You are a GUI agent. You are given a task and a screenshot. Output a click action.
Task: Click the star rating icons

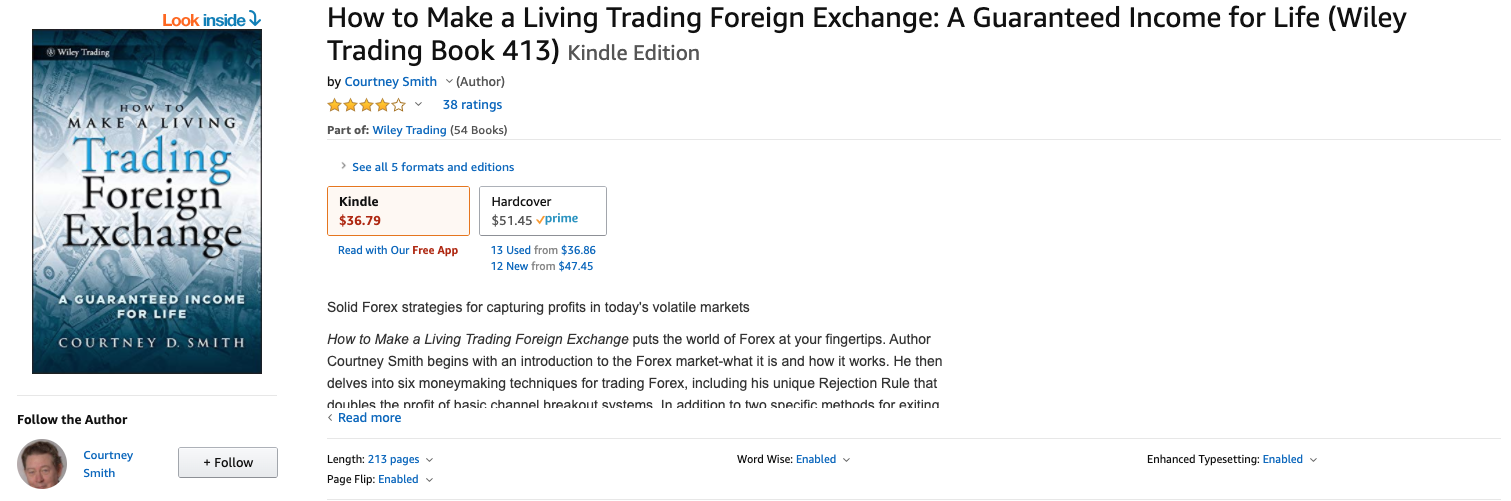pyautogui.click(x=366, y=105)
